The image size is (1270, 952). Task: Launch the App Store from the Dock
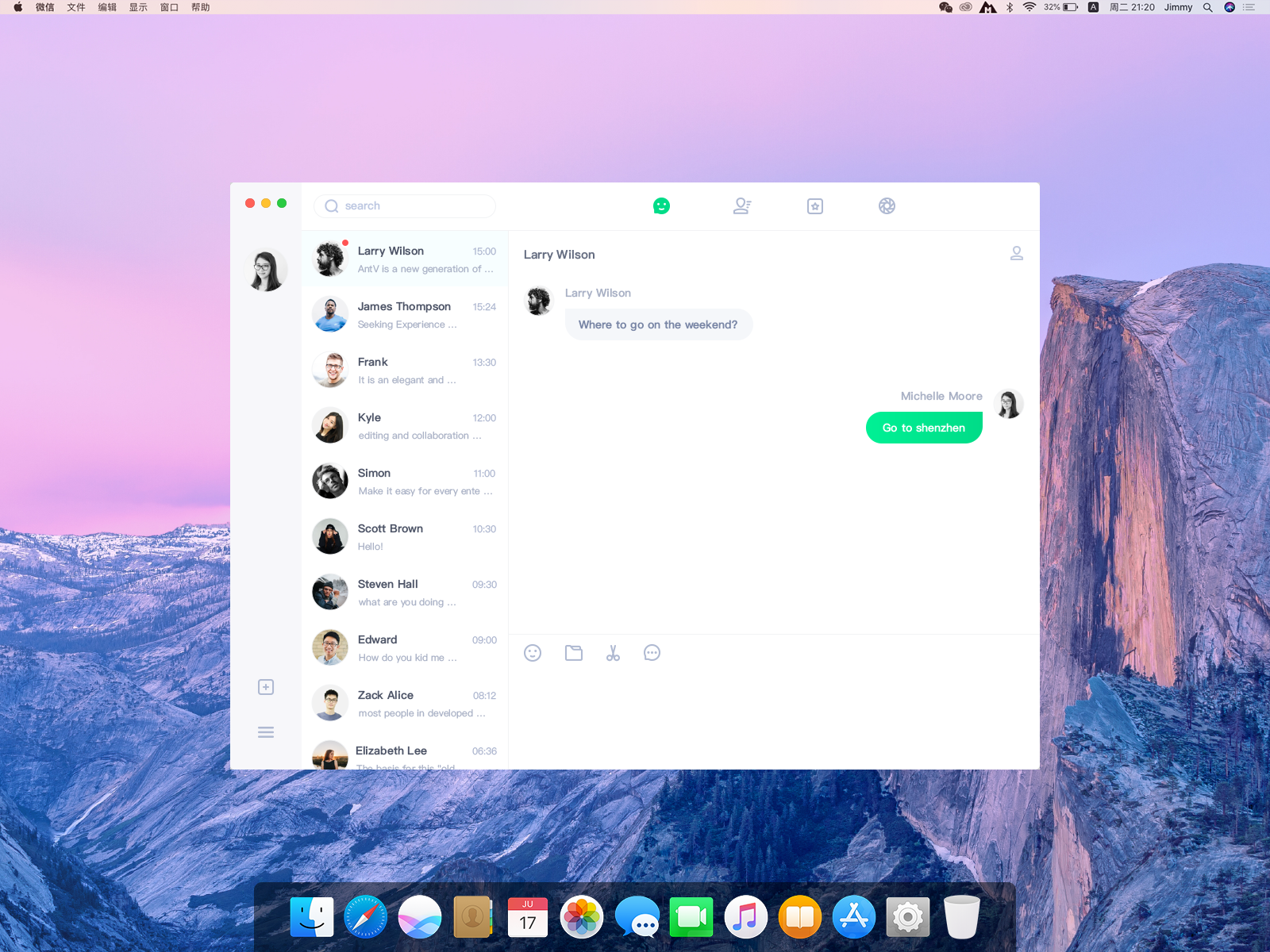click(854, 917)
